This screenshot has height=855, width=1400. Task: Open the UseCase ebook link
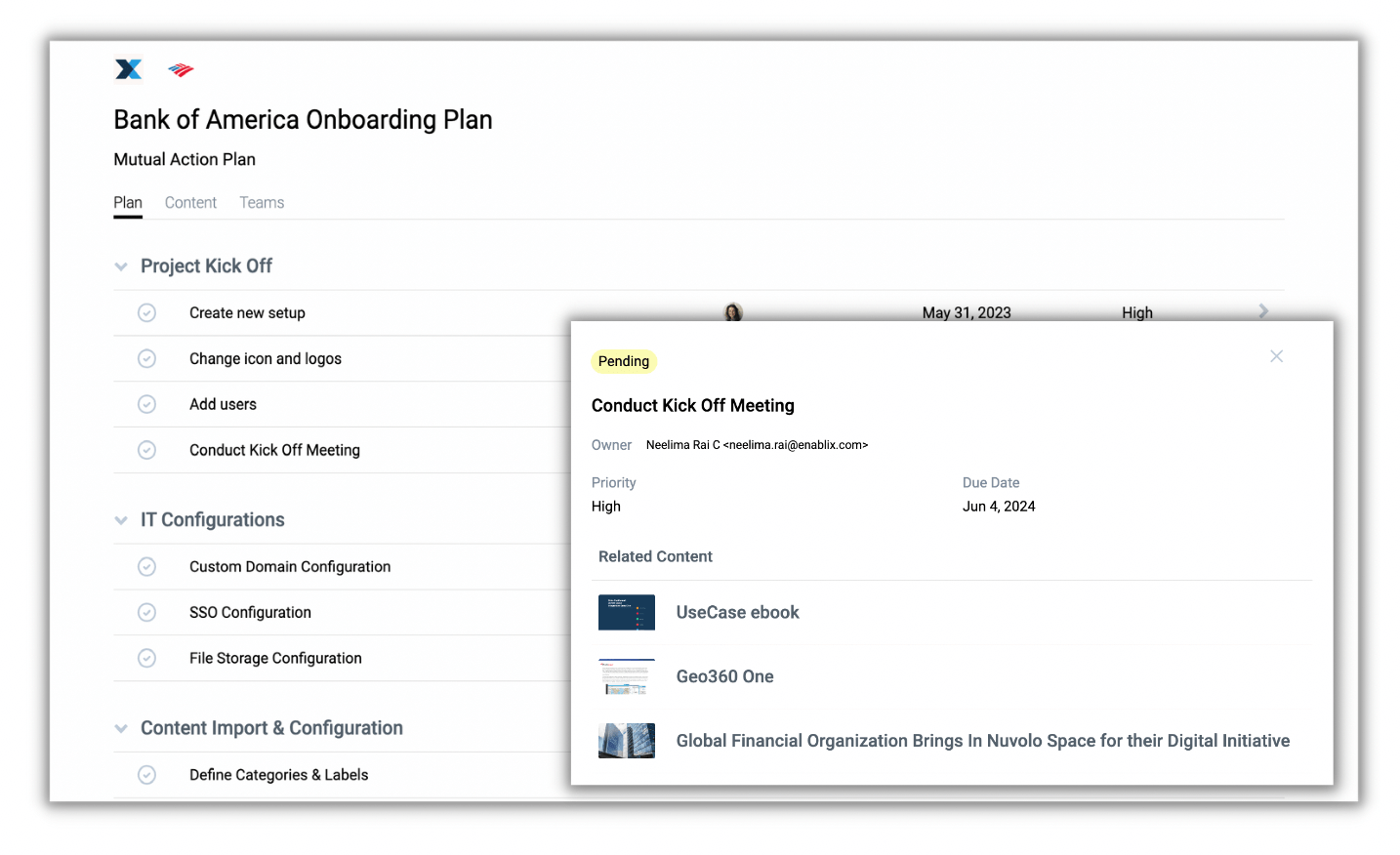pos(737,613)
